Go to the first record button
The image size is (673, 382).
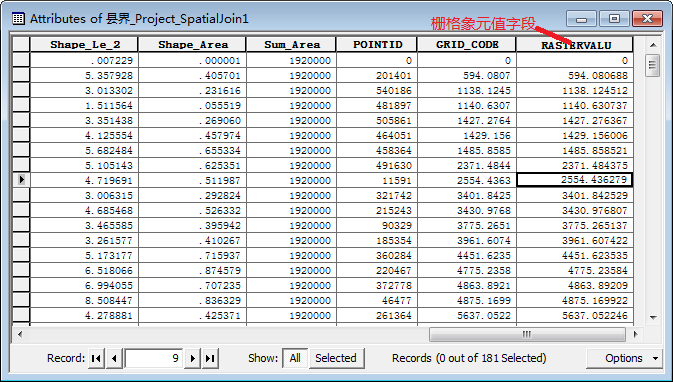tap(96, 358)
